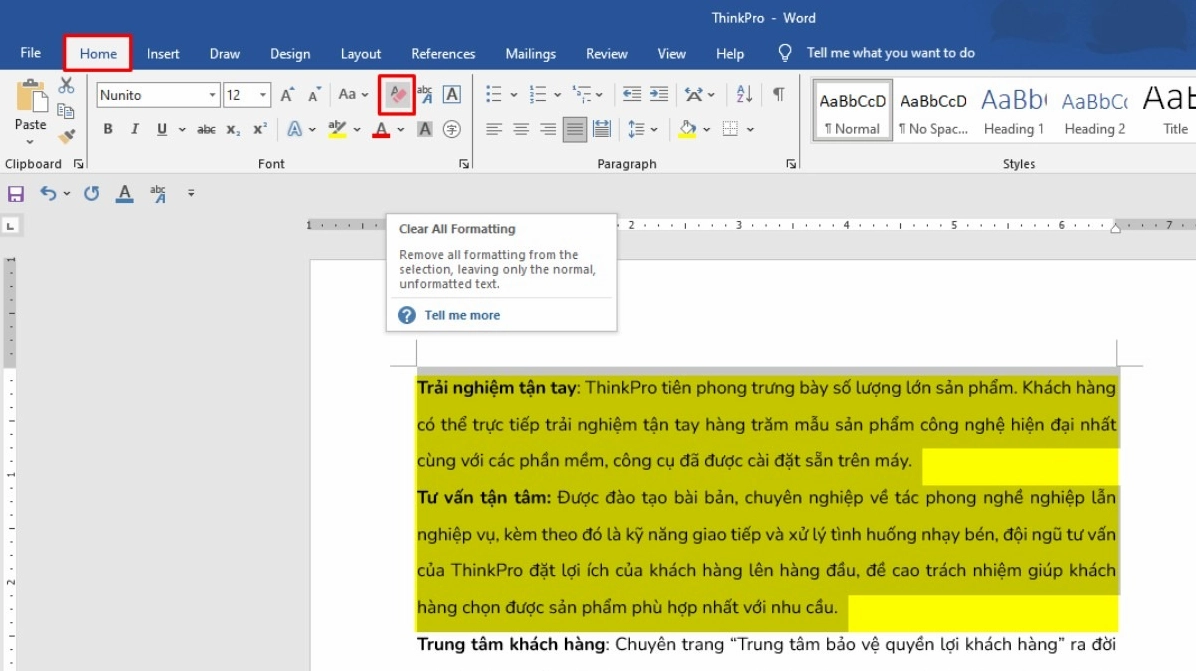Open the Borders dropdown arrow
1196x671 pixels.
click(751, 130)
